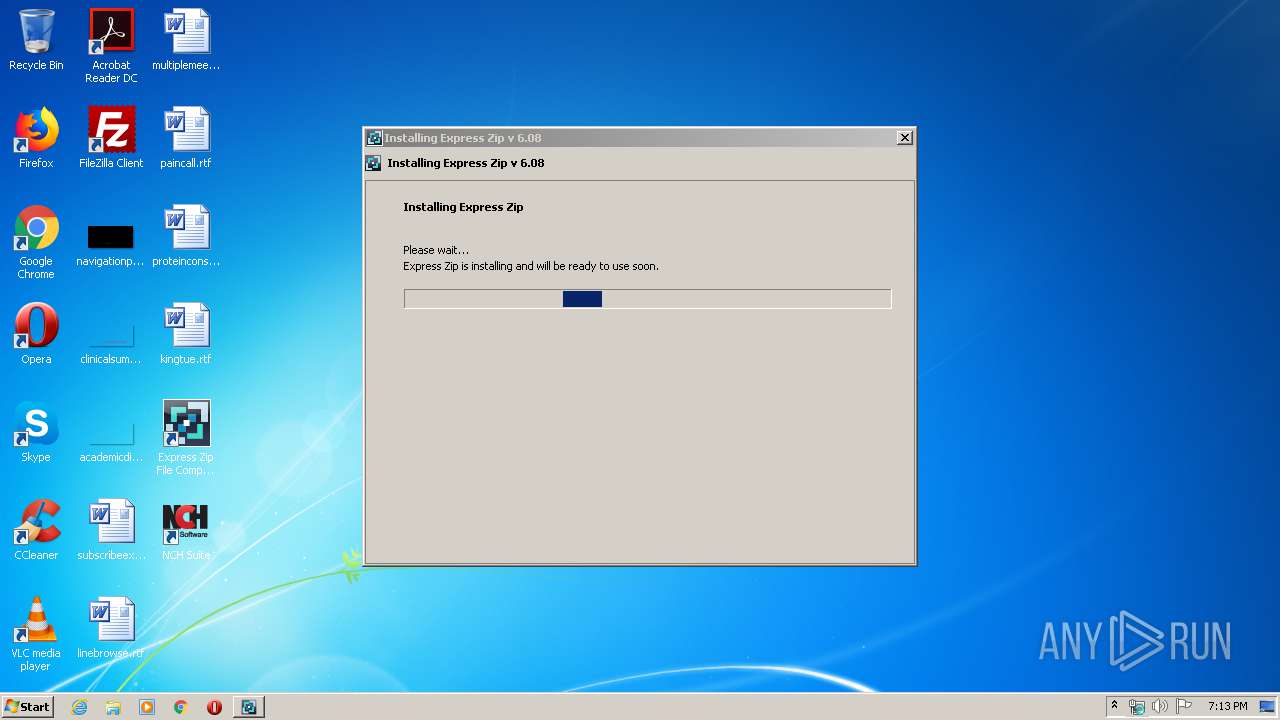This screenshot has width=1280, height=720.
Task: Click 'Express Zip is installing' message text
Action: click(530, 266)
